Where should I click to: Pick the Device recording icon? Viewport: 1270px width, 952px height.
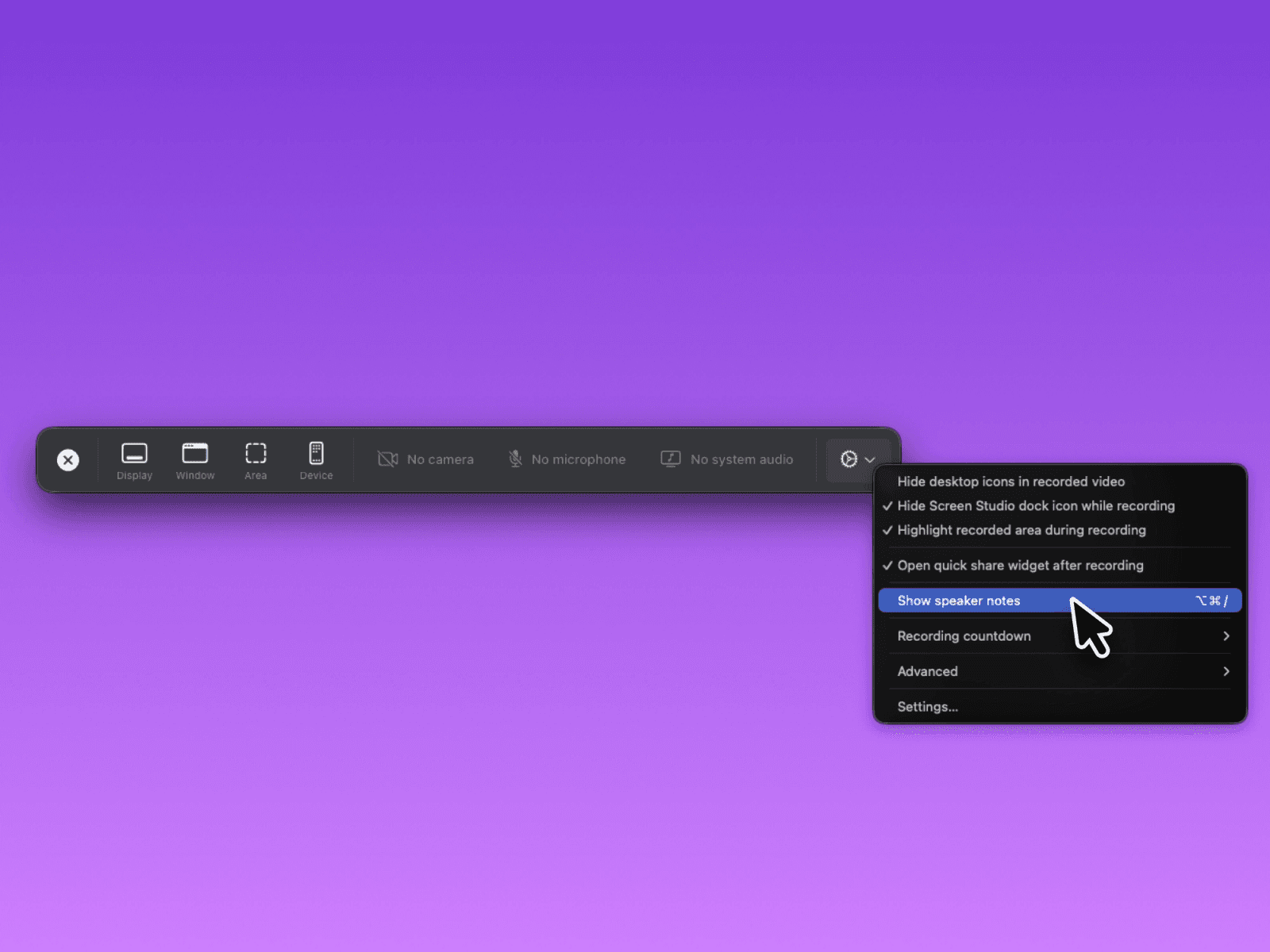click(x=316, y=454)
